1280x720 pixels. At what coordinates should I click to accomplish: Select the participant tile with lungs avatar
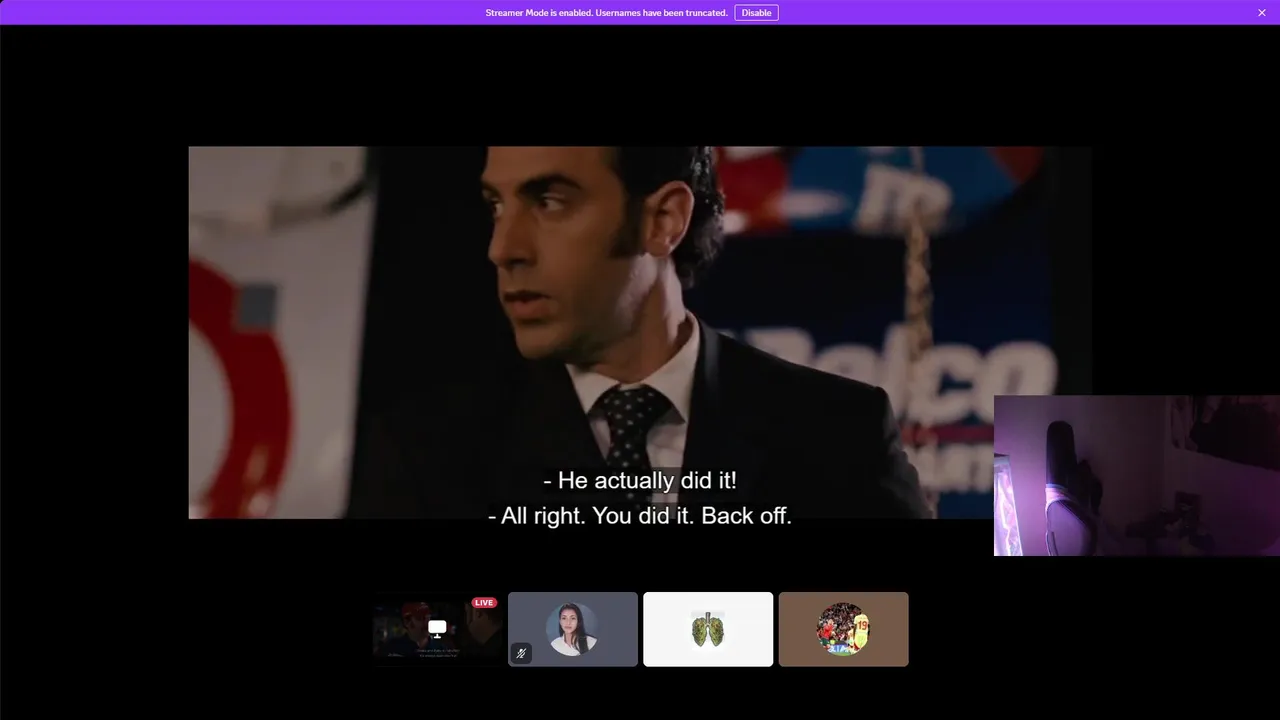pos(708,629)
